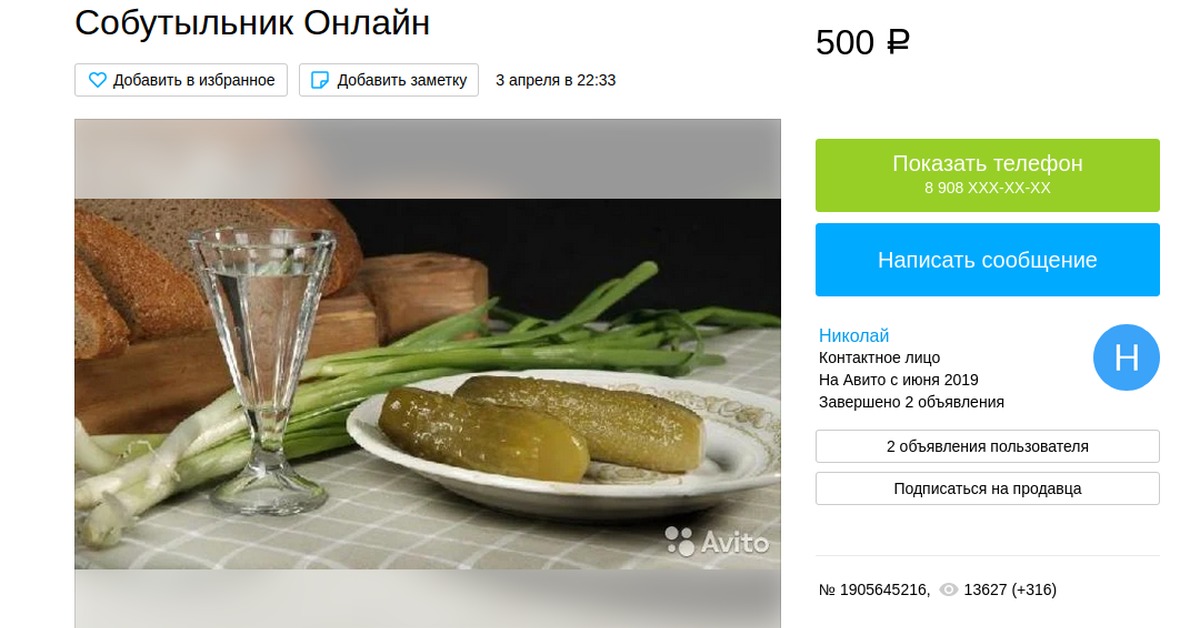Open seller profile link Николай
The image size is (1200, 628).
click(853, 336)
